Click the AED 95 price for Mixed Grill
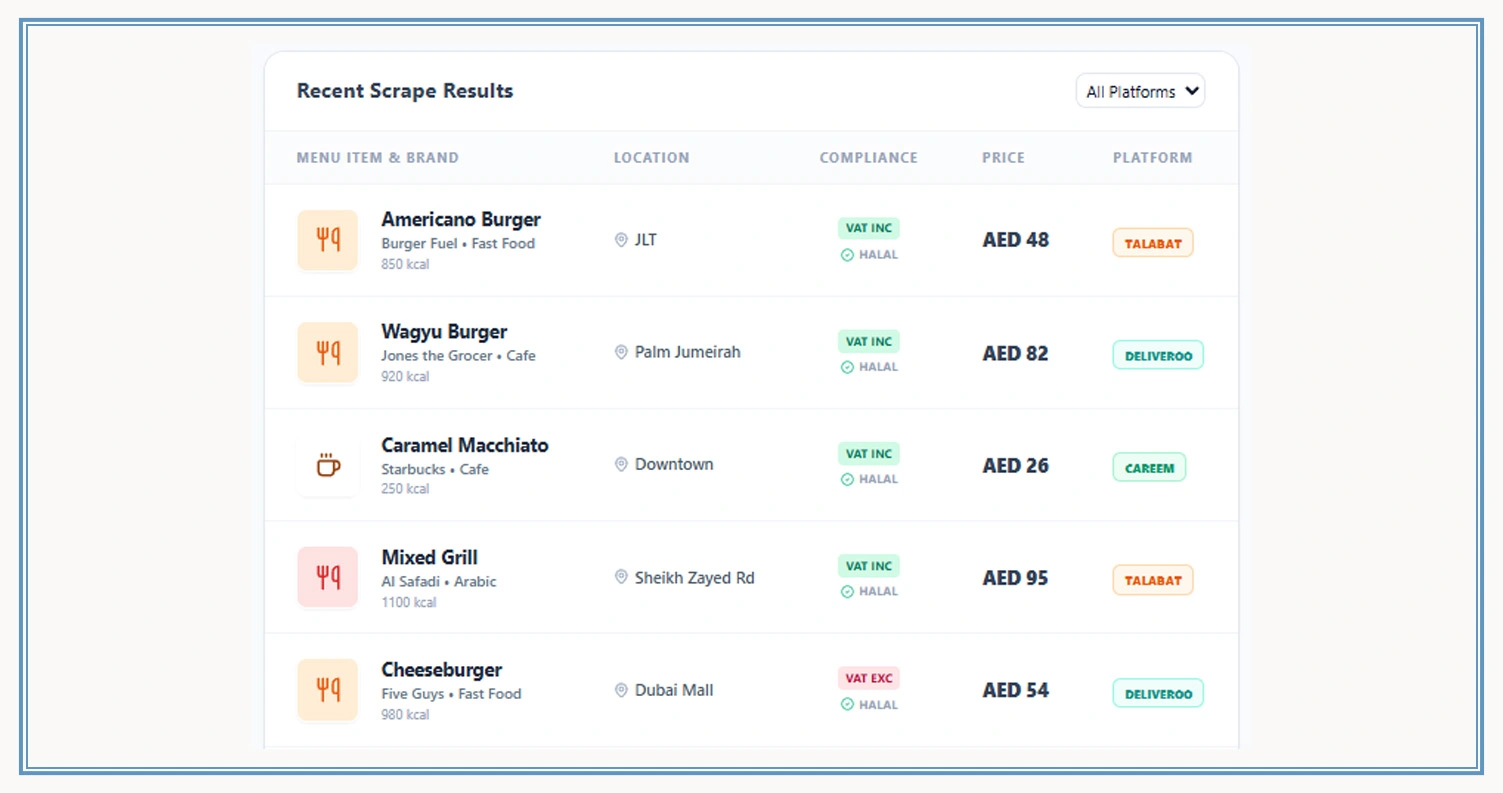1503x793 pixels. click(1015, 578)
